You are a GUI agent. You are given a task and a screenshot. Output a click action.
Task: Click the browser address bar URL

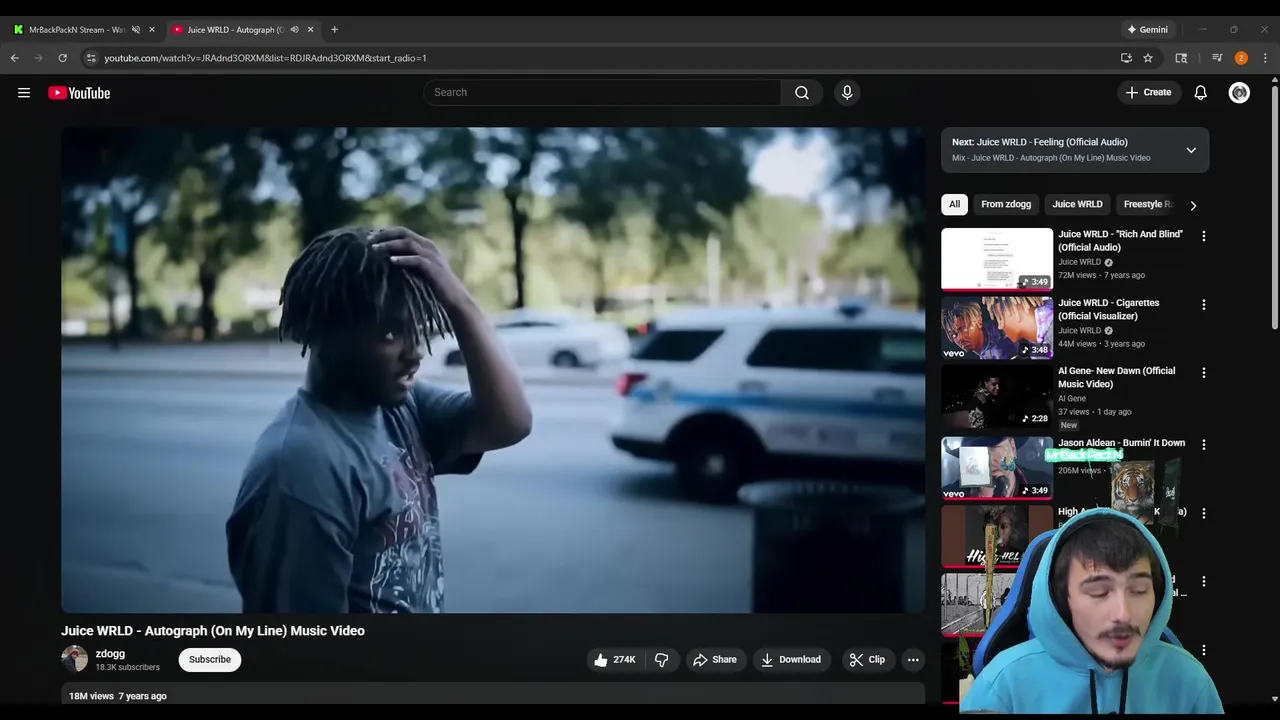pyautogui.click(x=265, y=58)
